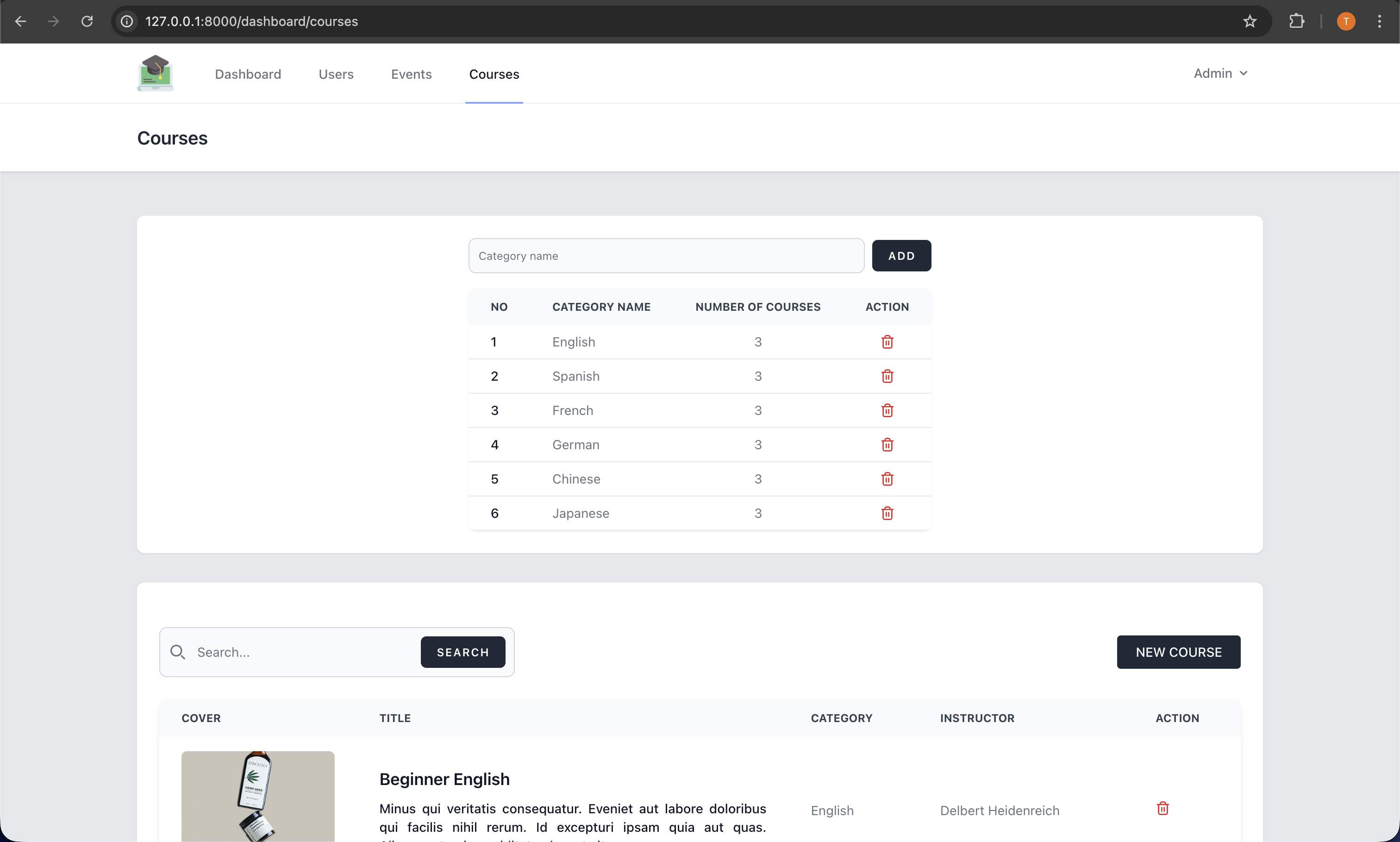
Task: Select the German category name cell
Action: tap(575, 445)
